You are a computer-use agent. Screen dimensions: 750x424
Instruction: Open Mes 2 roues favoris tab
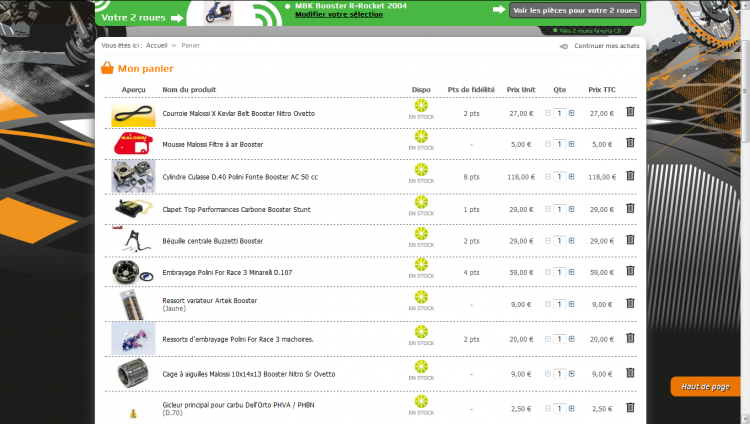click(587, 31)
